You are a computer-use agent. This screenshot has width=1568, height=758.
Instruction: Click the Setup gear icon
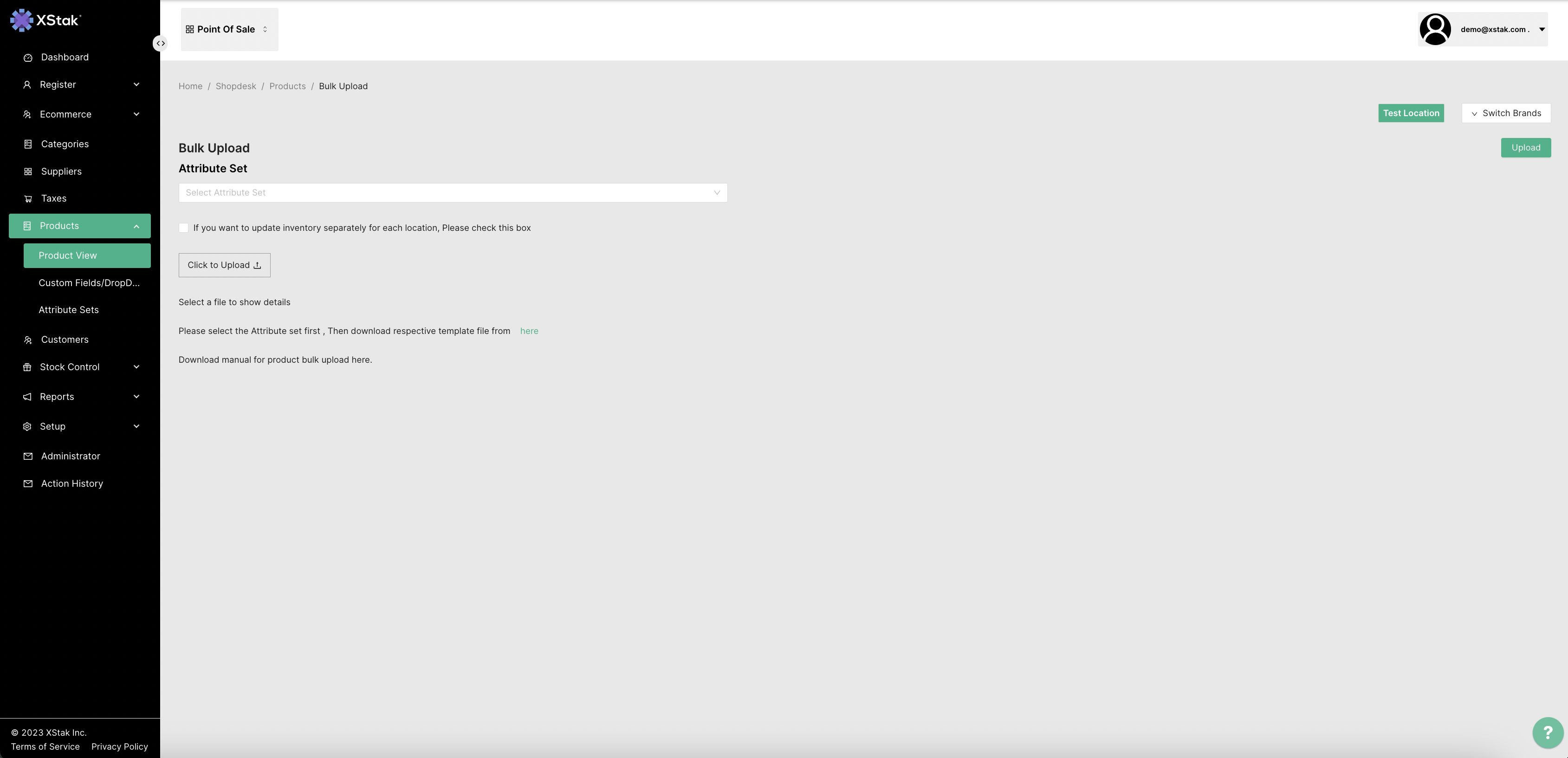(x=27, y=427)
